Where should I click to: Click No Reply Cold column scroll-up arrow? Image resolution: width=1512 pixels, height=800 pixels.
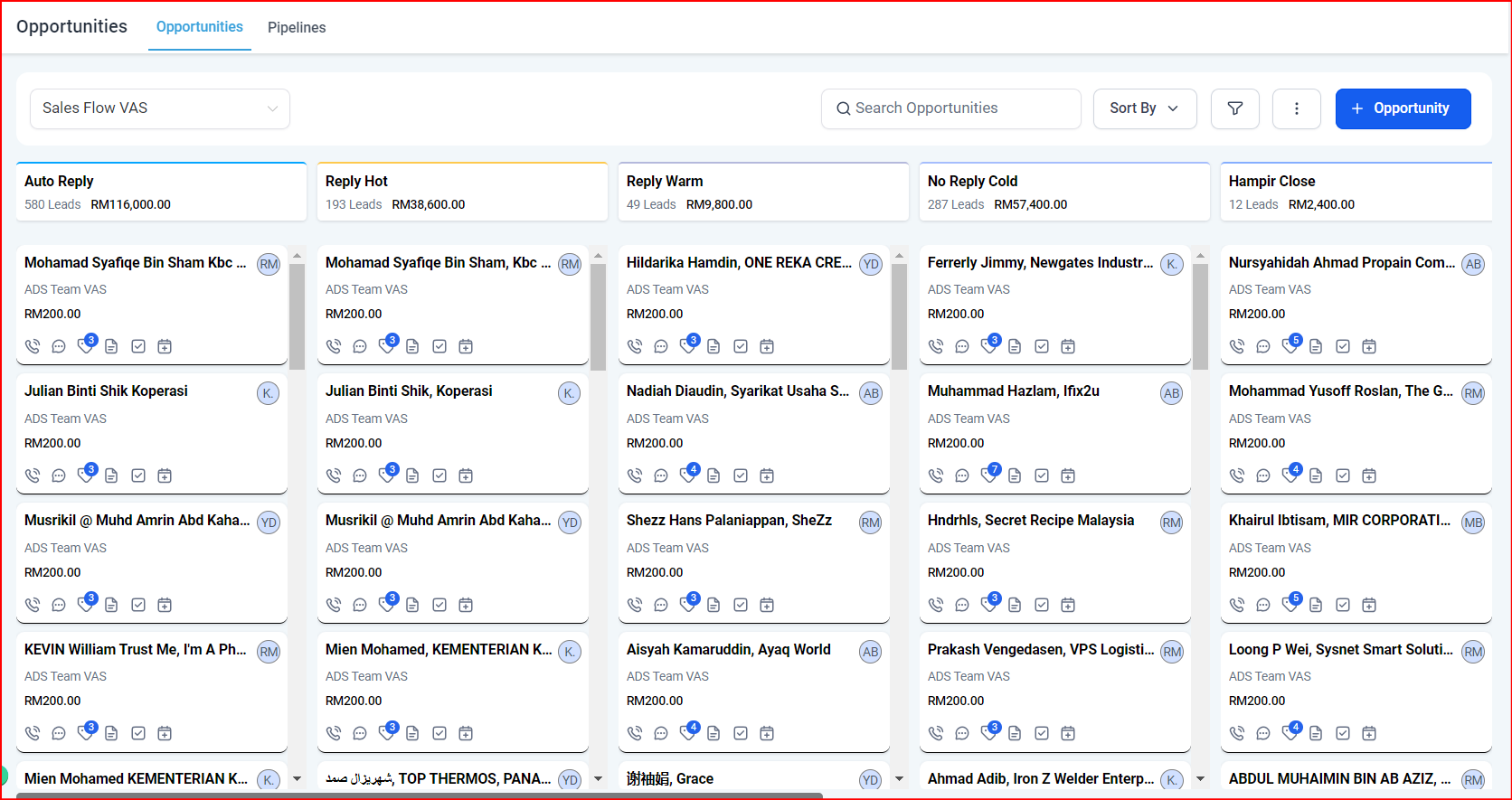pos(1200,257)
